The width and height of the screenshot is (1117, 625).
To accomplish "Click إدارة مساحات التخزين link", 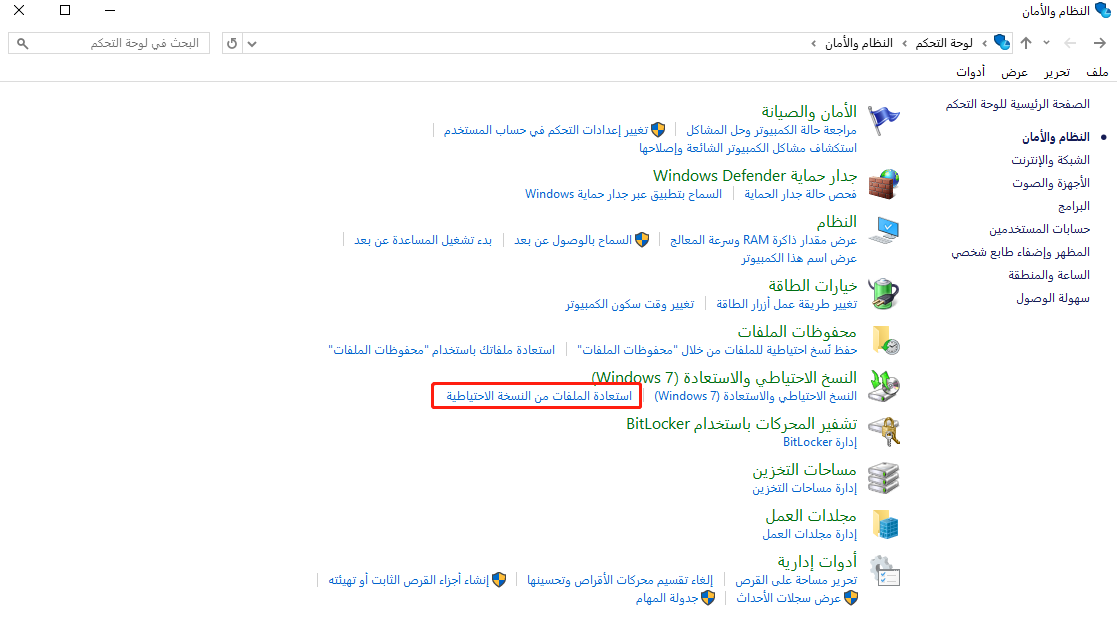I will 804,488.
